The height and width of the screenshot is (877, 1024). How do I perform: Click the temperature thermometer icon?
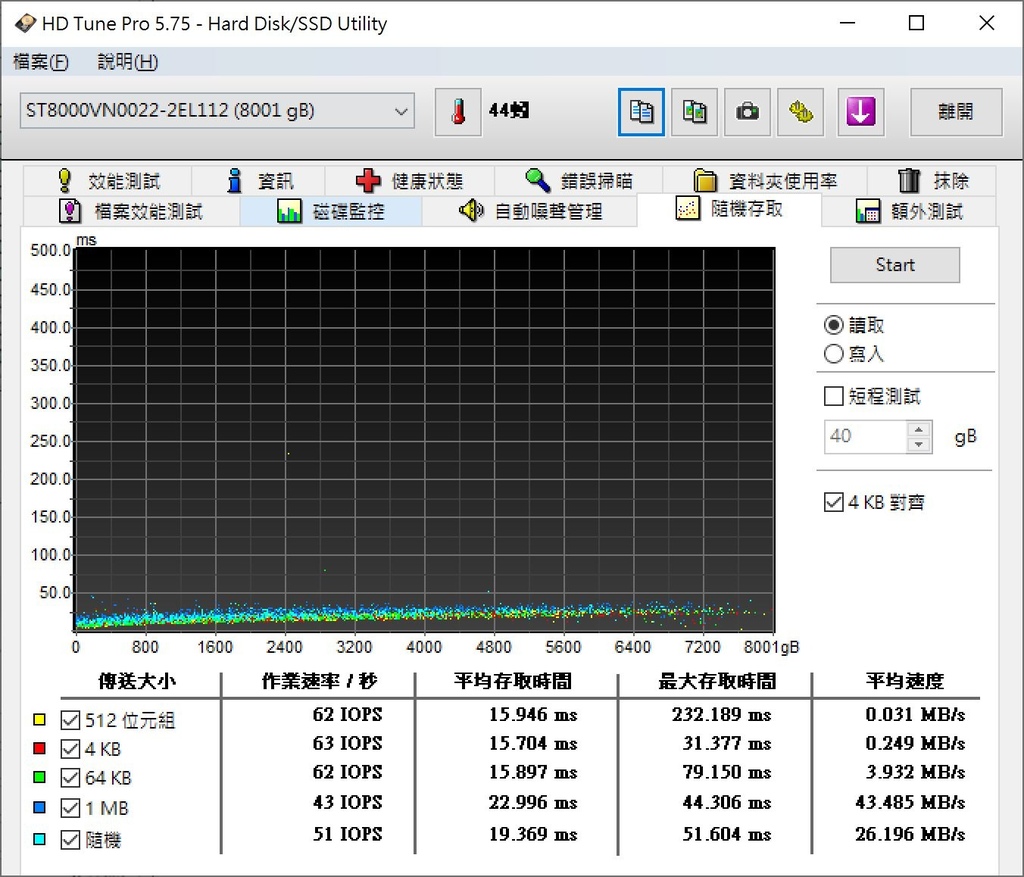pyautogui.click(x=458, y=112)
